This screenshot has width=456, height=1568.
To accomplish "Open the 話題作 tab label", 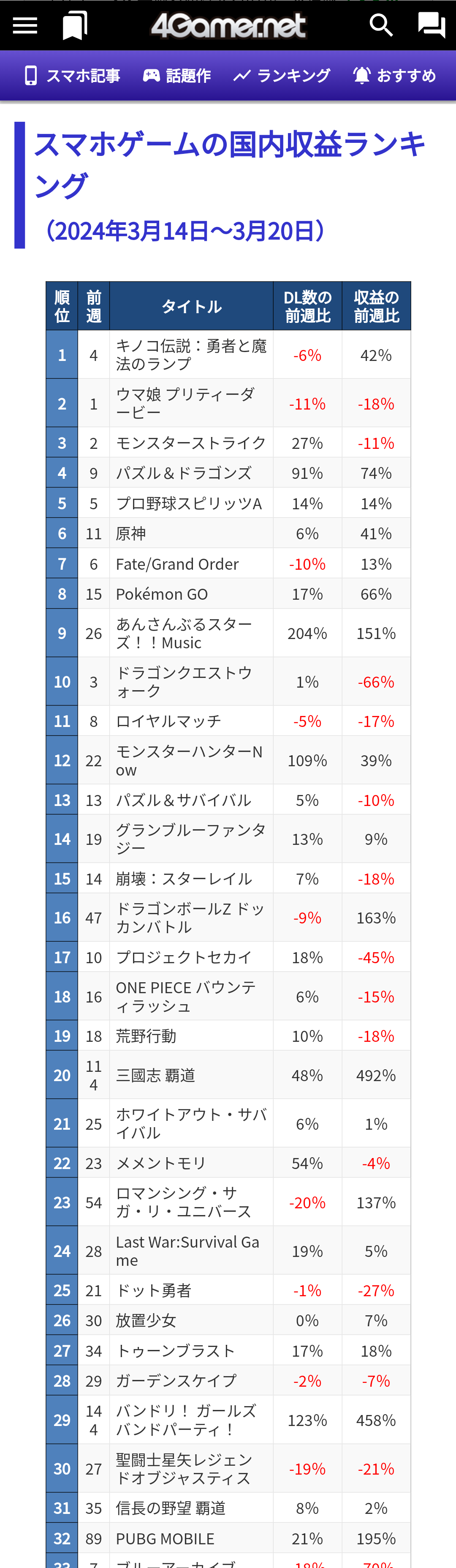I will (188, 76).
